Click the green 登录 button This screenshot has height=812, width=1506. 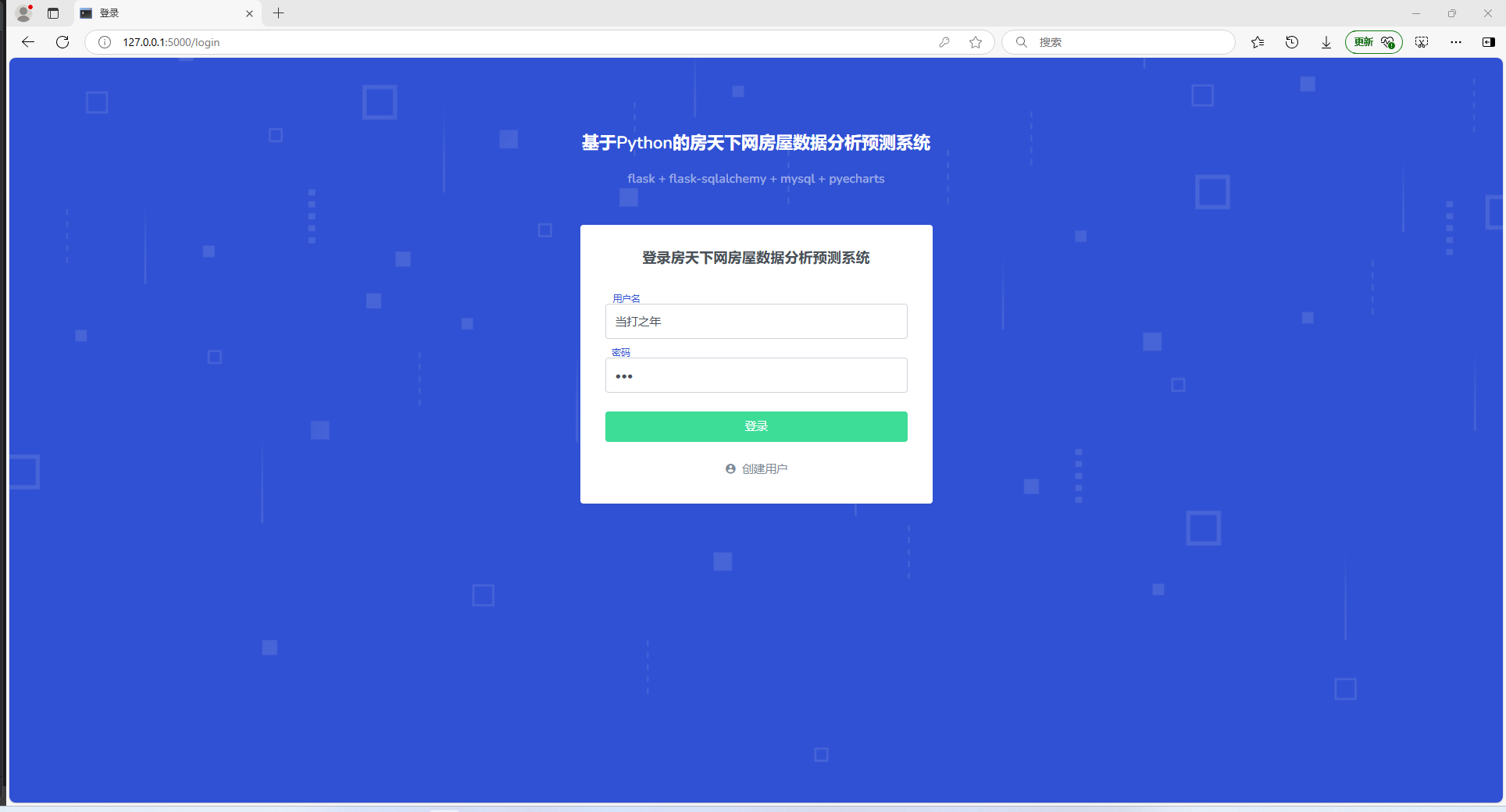756,426
